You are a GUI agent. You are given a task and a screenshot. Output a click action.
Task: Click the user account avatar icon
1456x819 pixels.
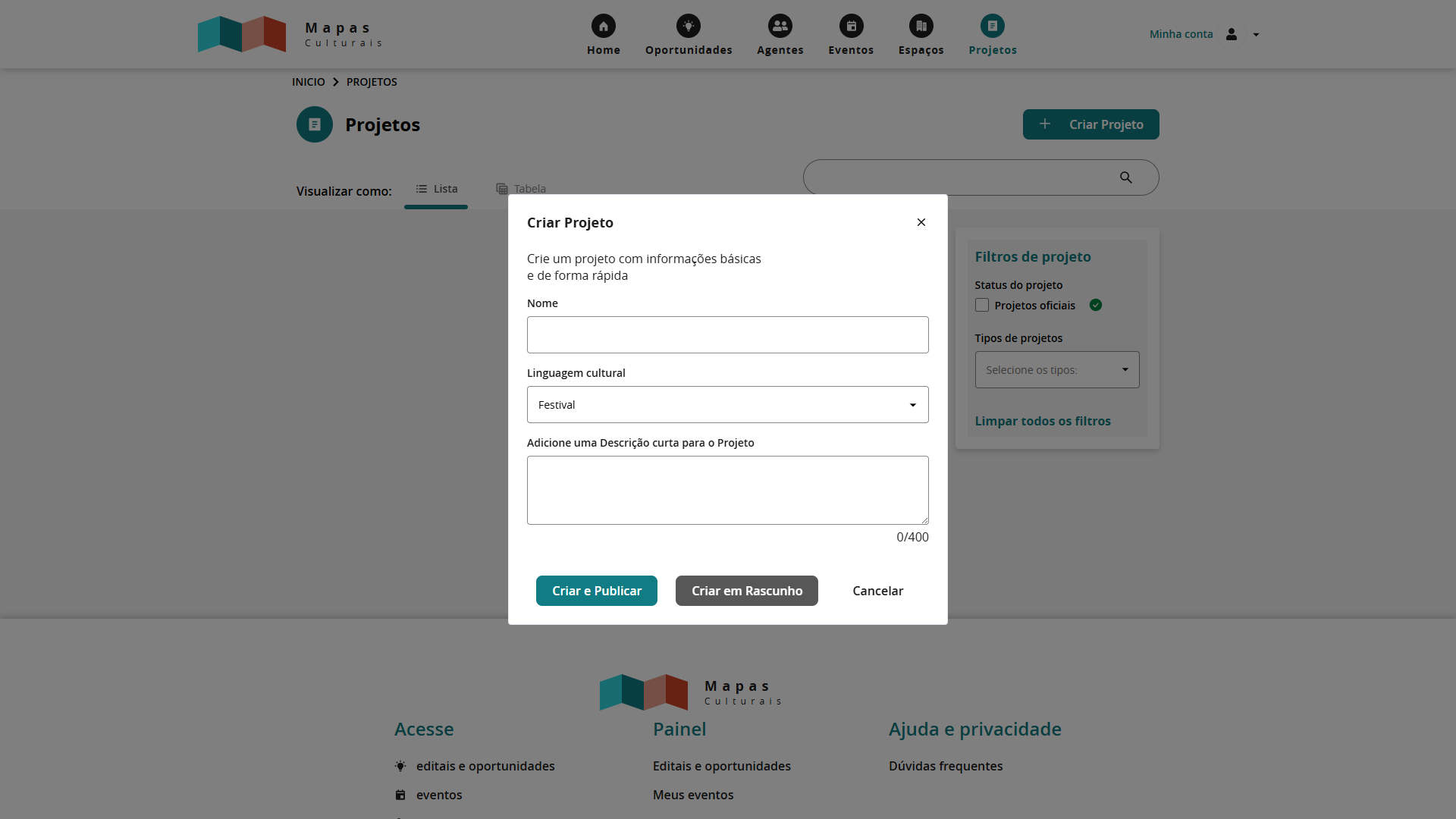point(1232,34)
